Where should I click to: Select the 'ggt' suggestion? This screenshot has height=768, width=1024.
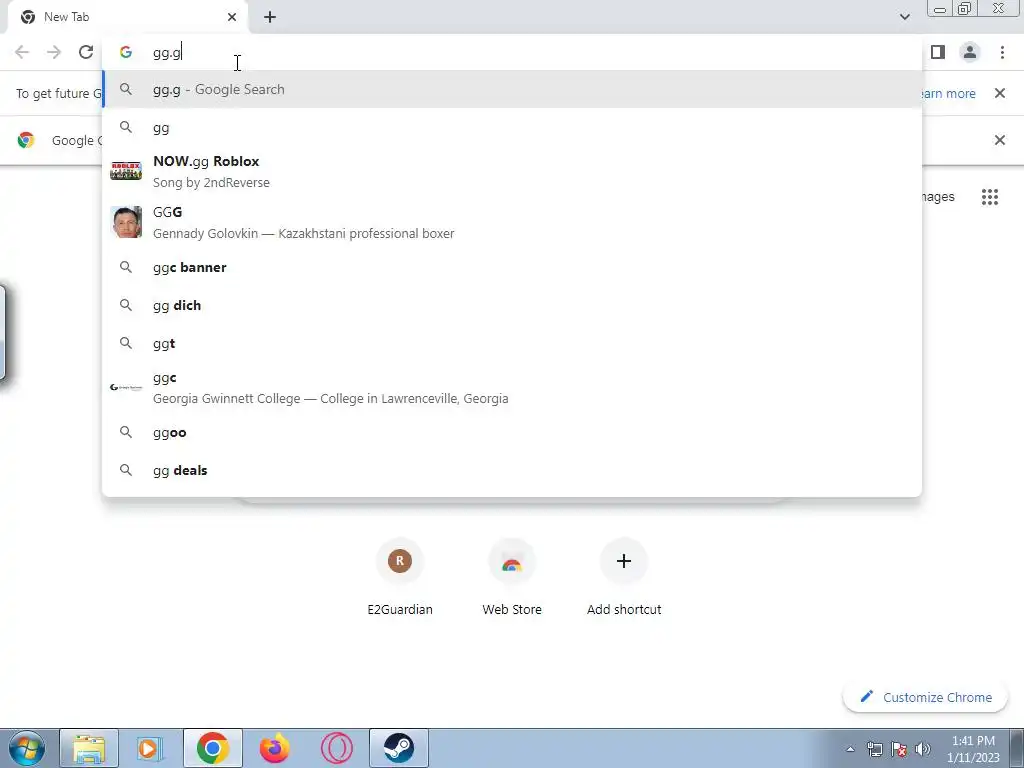pyautogui.click(x=513, y=343)
